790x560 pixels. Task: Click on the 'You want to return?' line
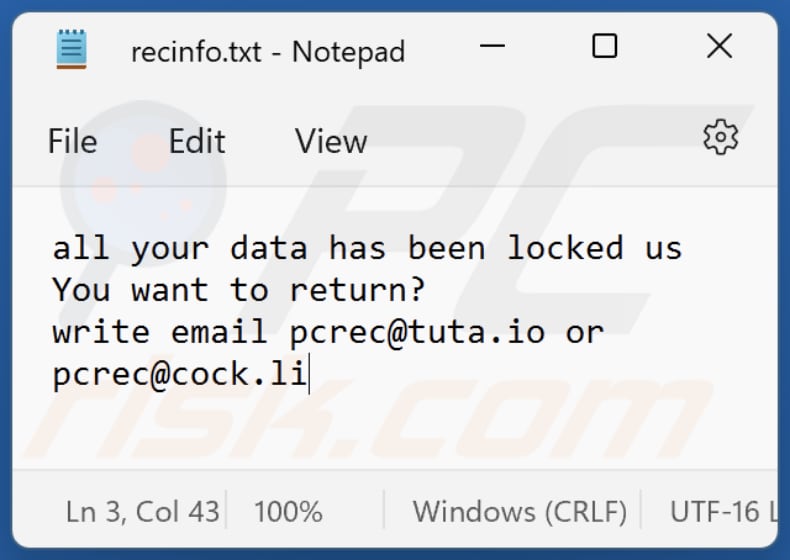point(238,290)
